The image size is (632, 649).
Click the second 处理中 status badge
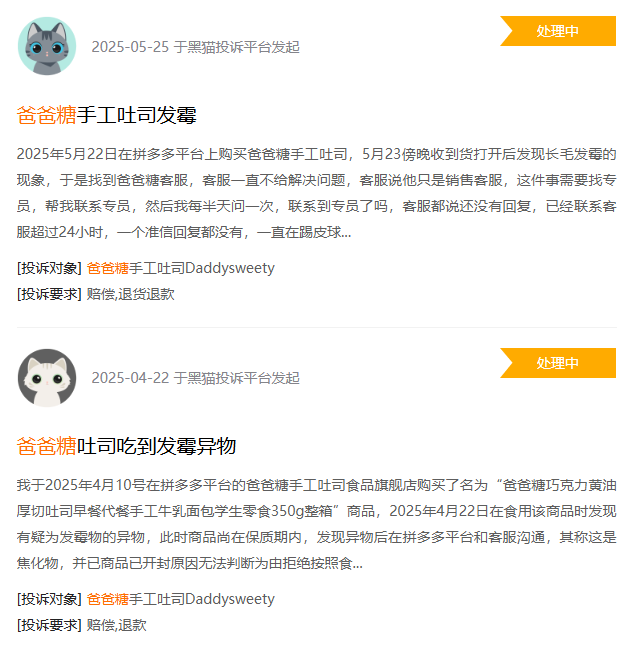pyautogui.click(x=558, y=363)
